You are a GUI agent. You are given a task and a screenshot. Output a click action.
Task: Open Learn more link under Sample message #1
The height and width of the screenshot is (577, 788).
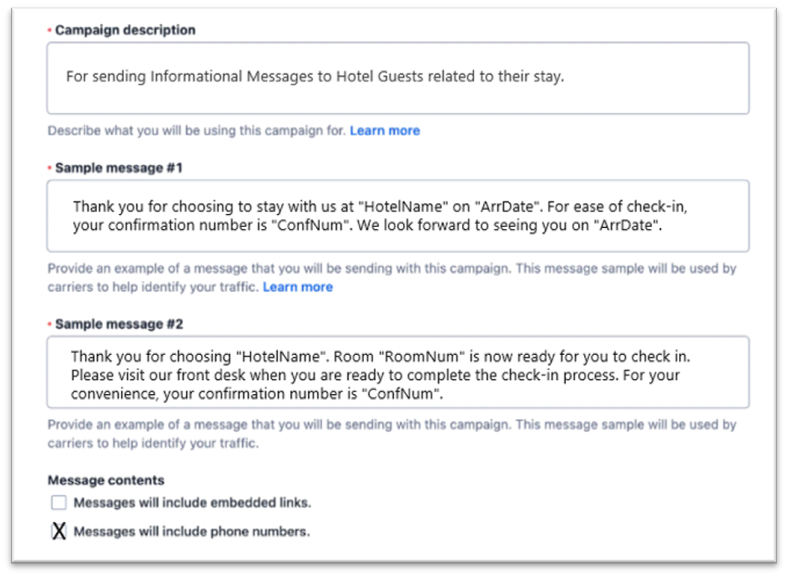tap(297, 287)
